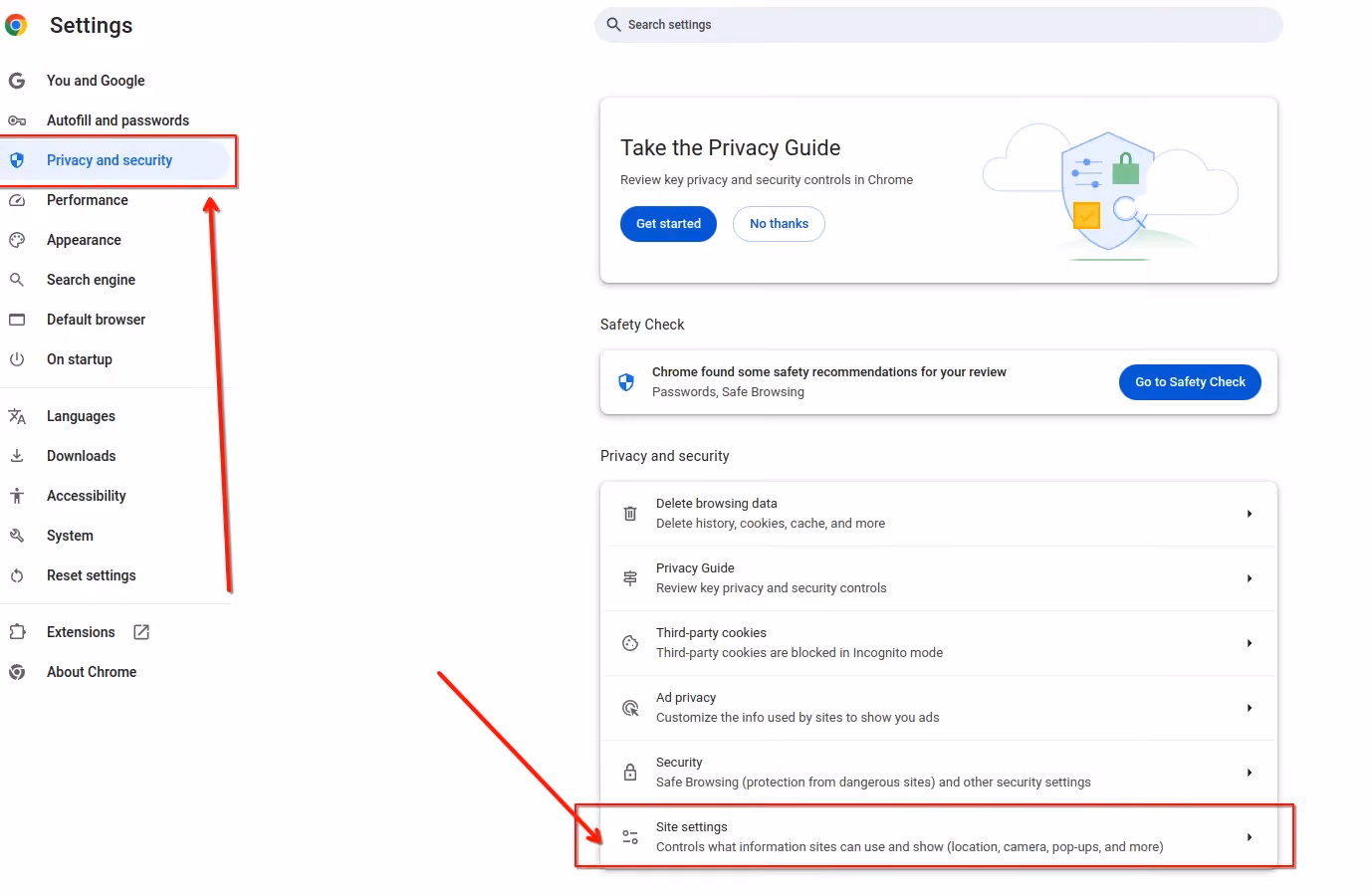The image size is (1372, 895).
Task: Click the external-link icon next to Extensions
Action: tap(141, 632)
